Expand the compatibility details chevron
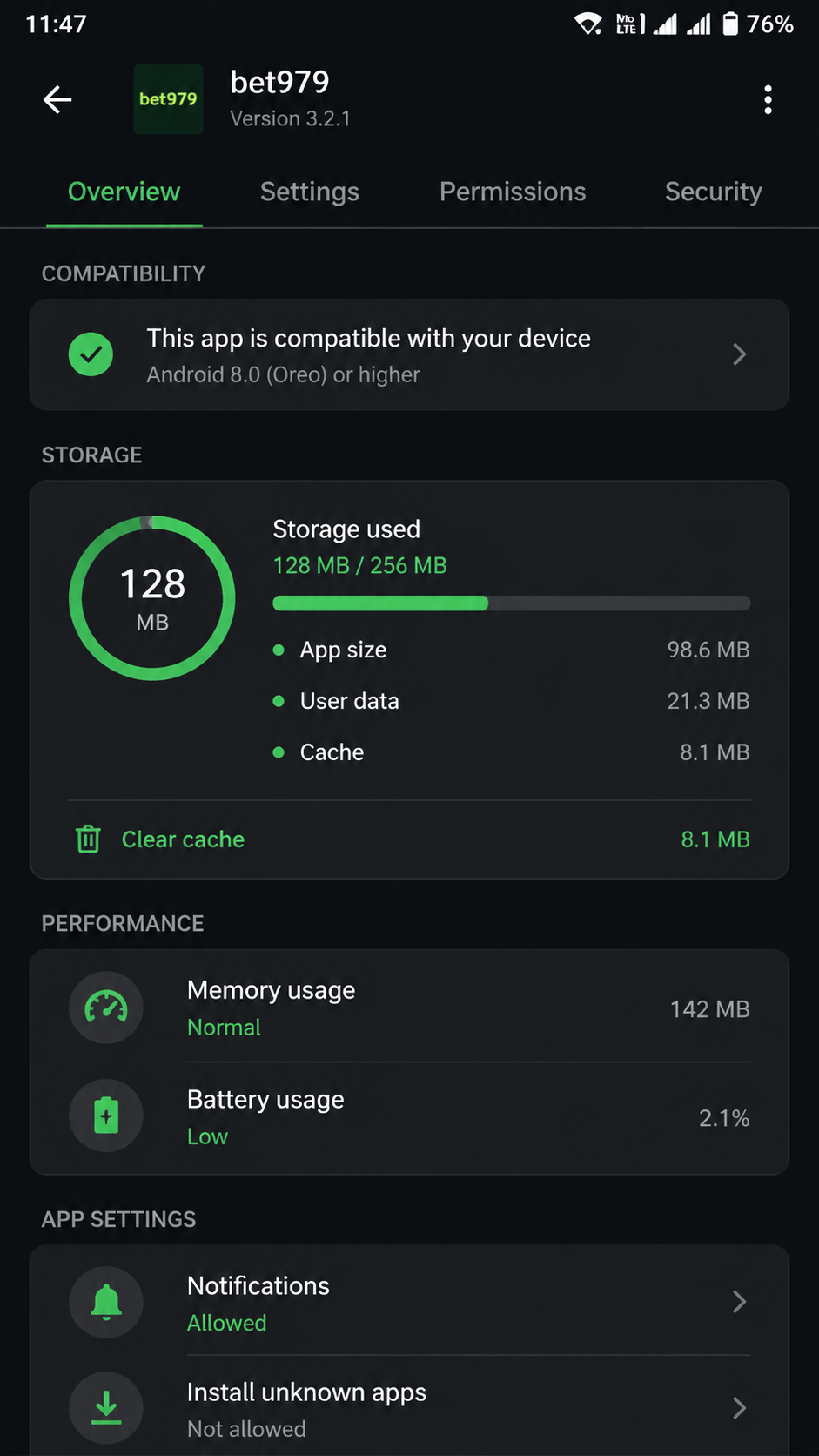The width and height of the screenshot is (819, 1456). (x=740, y=354)
